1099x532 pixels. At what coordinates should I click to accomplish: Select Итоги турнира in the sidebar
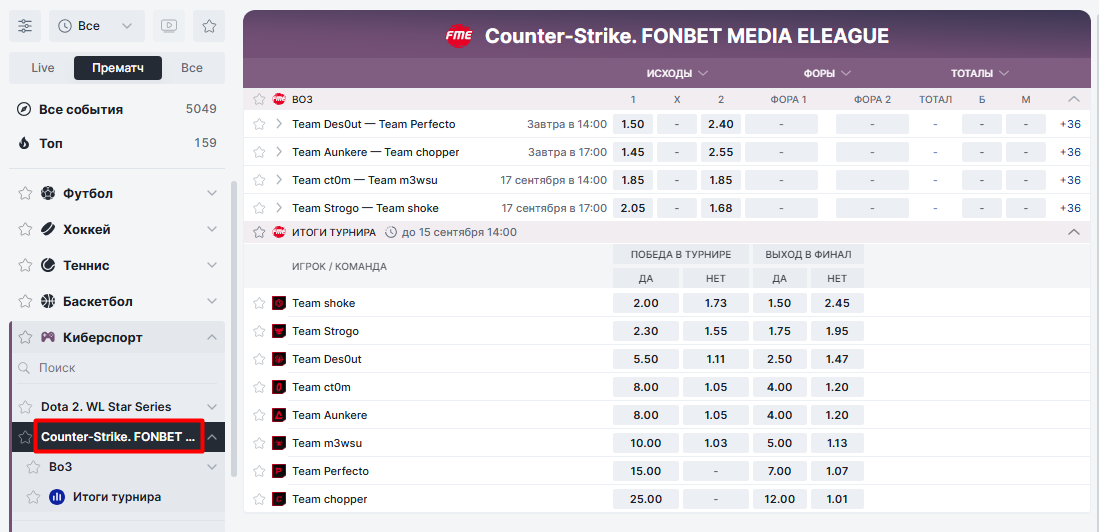tap(117, 497)
